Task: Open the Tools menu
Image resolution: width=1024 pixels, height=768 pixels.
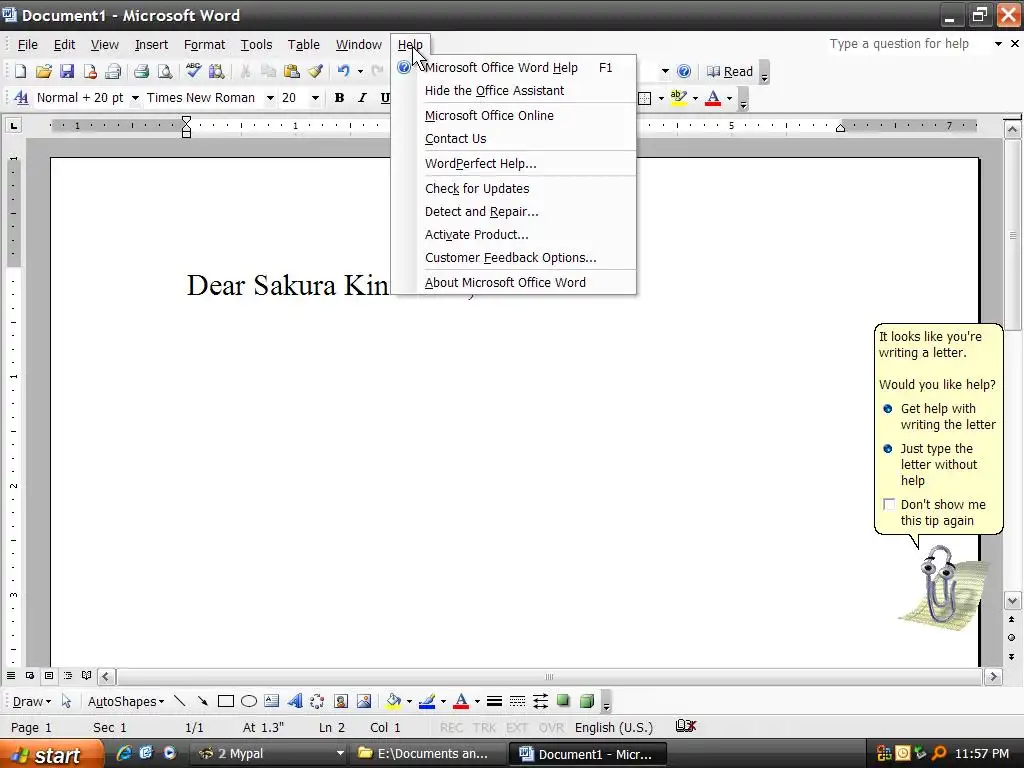Action: pos(256,44)
